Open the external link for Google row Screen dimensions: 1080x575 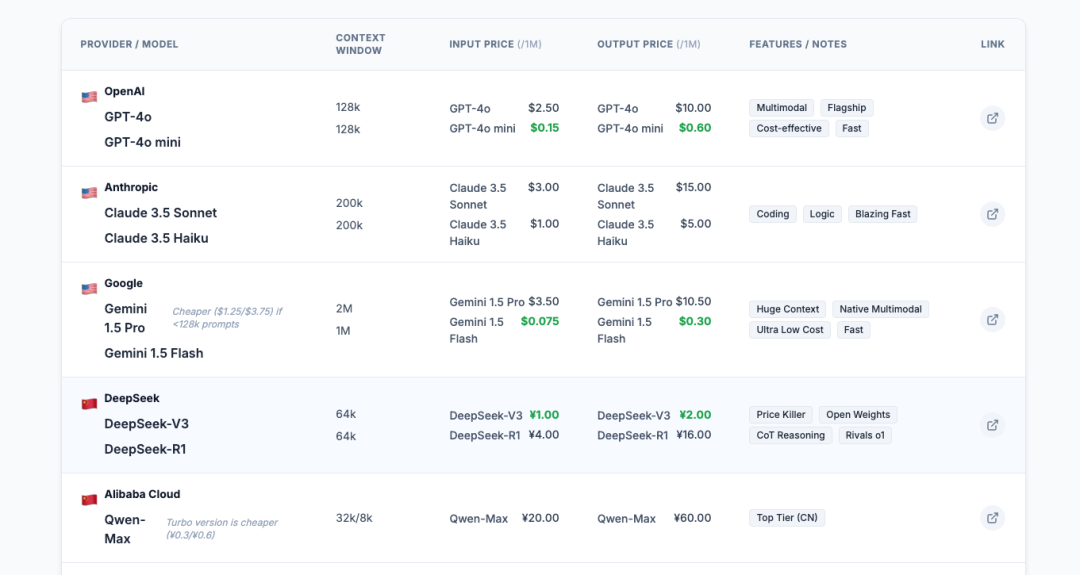(x=992, y=320)
